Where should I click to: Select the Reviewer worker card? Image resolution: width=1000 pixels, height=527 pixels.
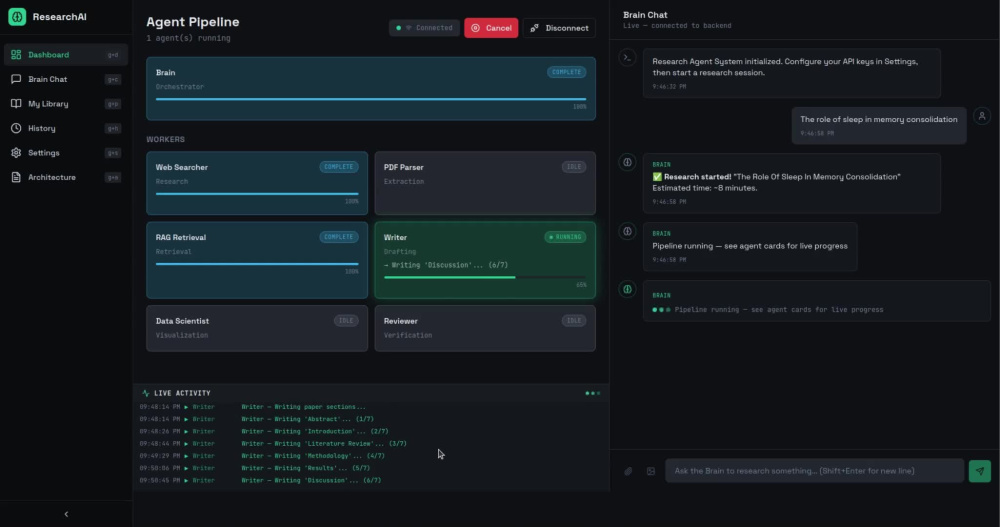(485, 328)
